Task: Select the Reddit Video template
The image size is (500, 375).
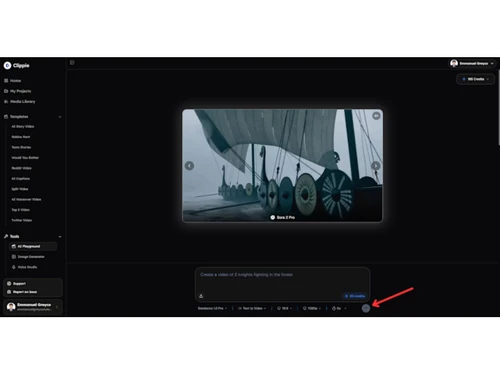Action: [21, 168]
